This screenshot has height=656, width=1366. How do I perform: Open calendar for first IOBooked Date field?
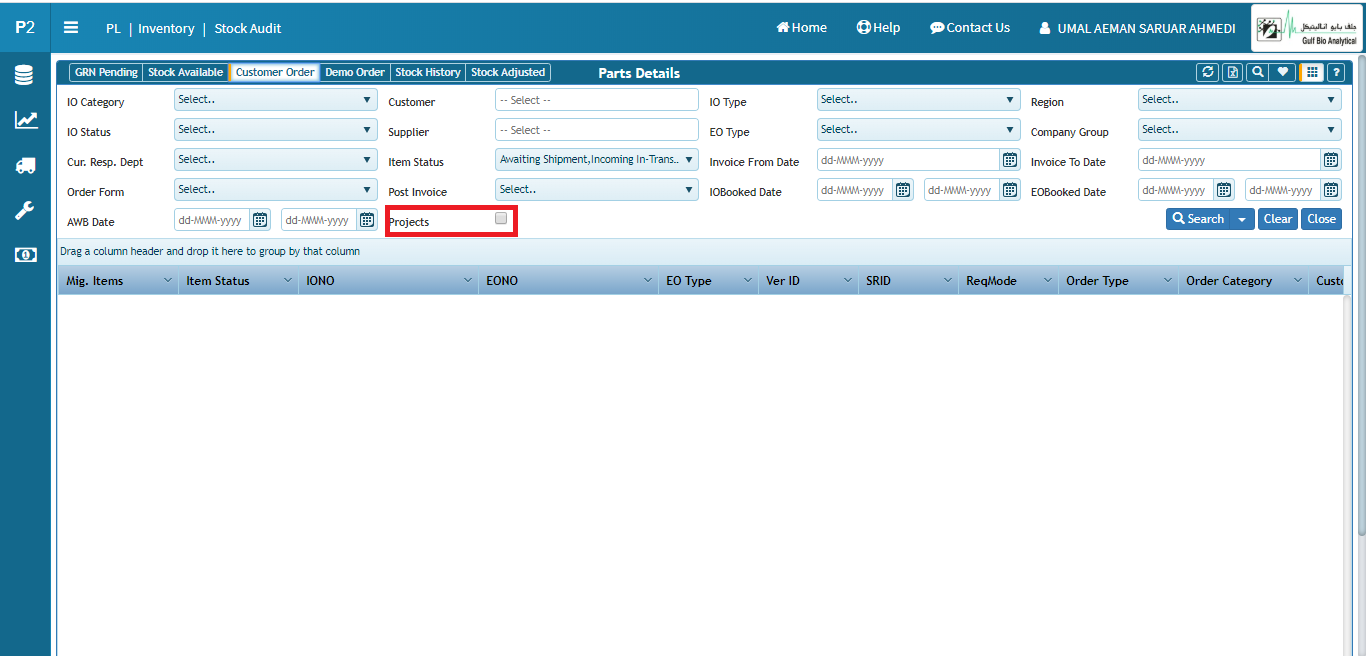[x=903, y=190]
